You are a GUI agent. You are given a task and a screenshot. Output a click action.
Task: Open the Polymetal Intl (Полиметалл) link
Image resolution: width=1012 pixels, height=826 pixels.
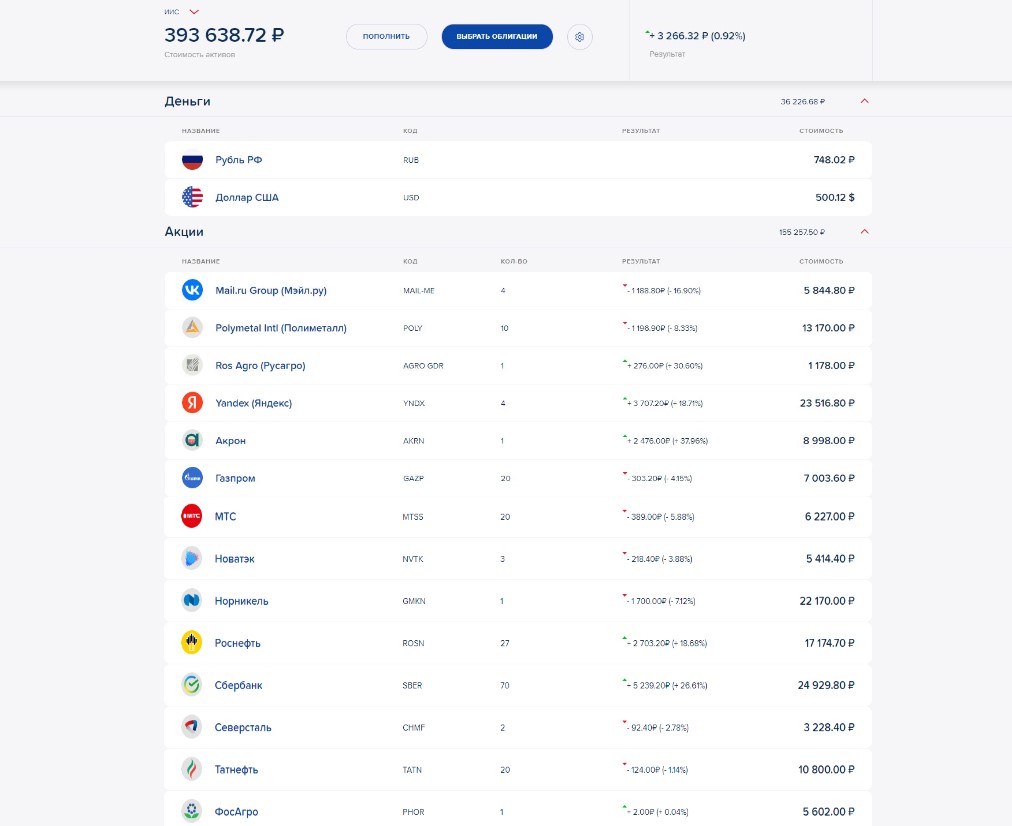(x=281, y=328)
